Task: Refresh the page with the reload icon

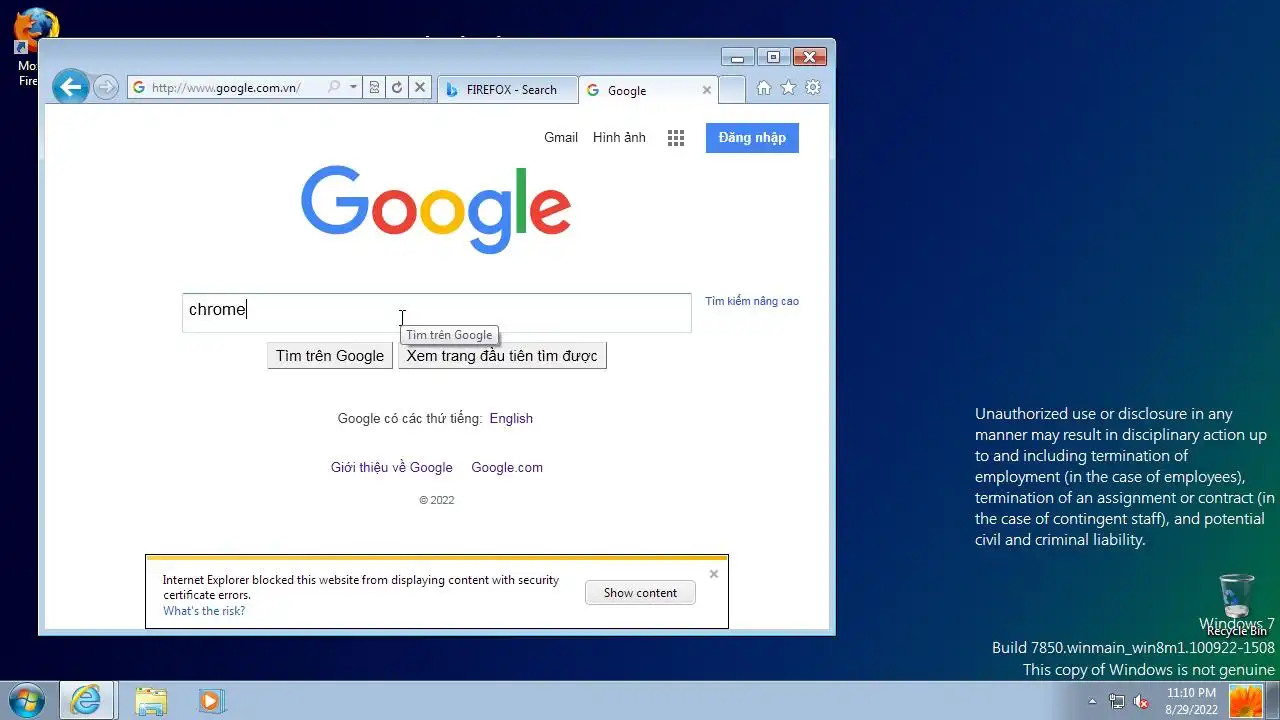Action: (x=397, y=87)
